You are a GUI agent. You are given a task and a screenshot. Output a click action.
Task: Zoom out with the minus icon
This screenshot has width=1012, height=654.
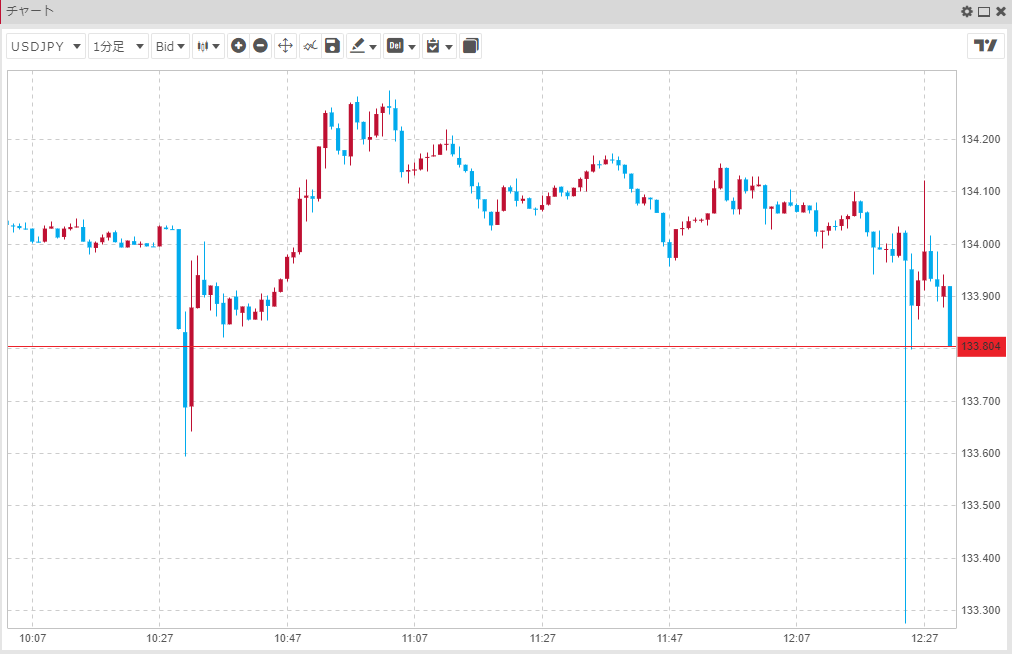[x=261, y=46]
